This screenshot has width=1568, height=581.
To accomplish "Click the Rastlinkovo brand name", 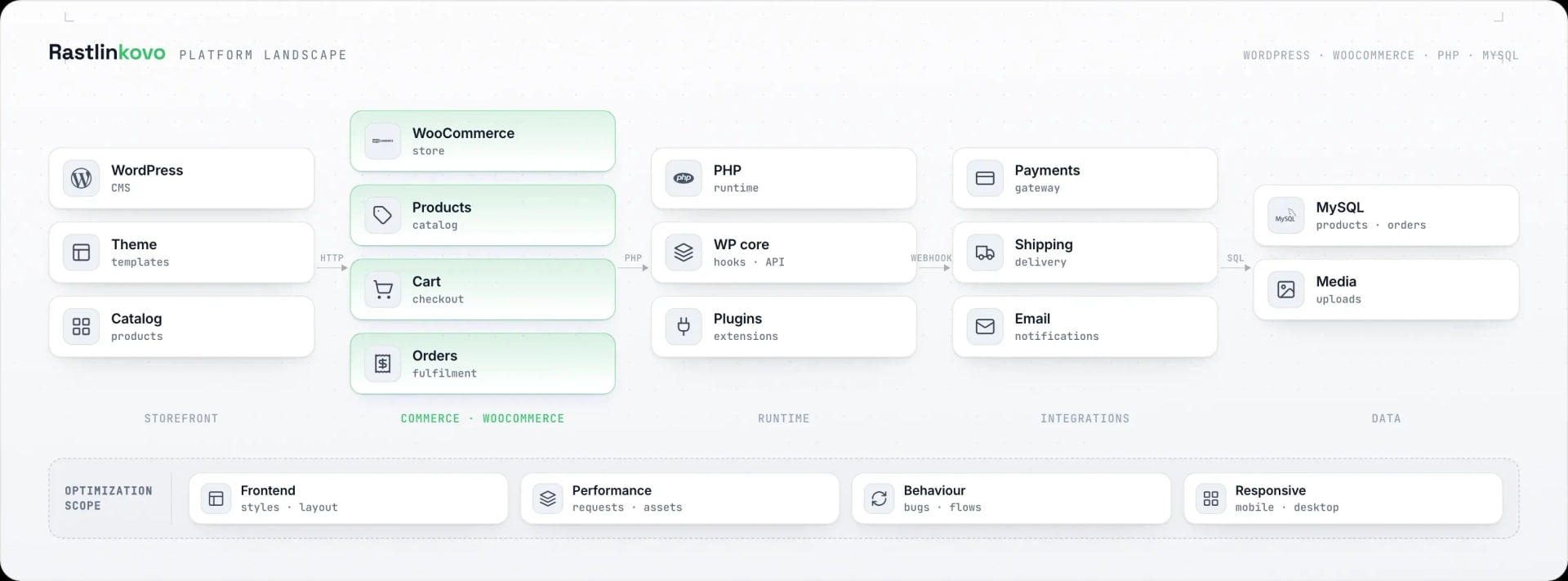I will coord(107,53).
